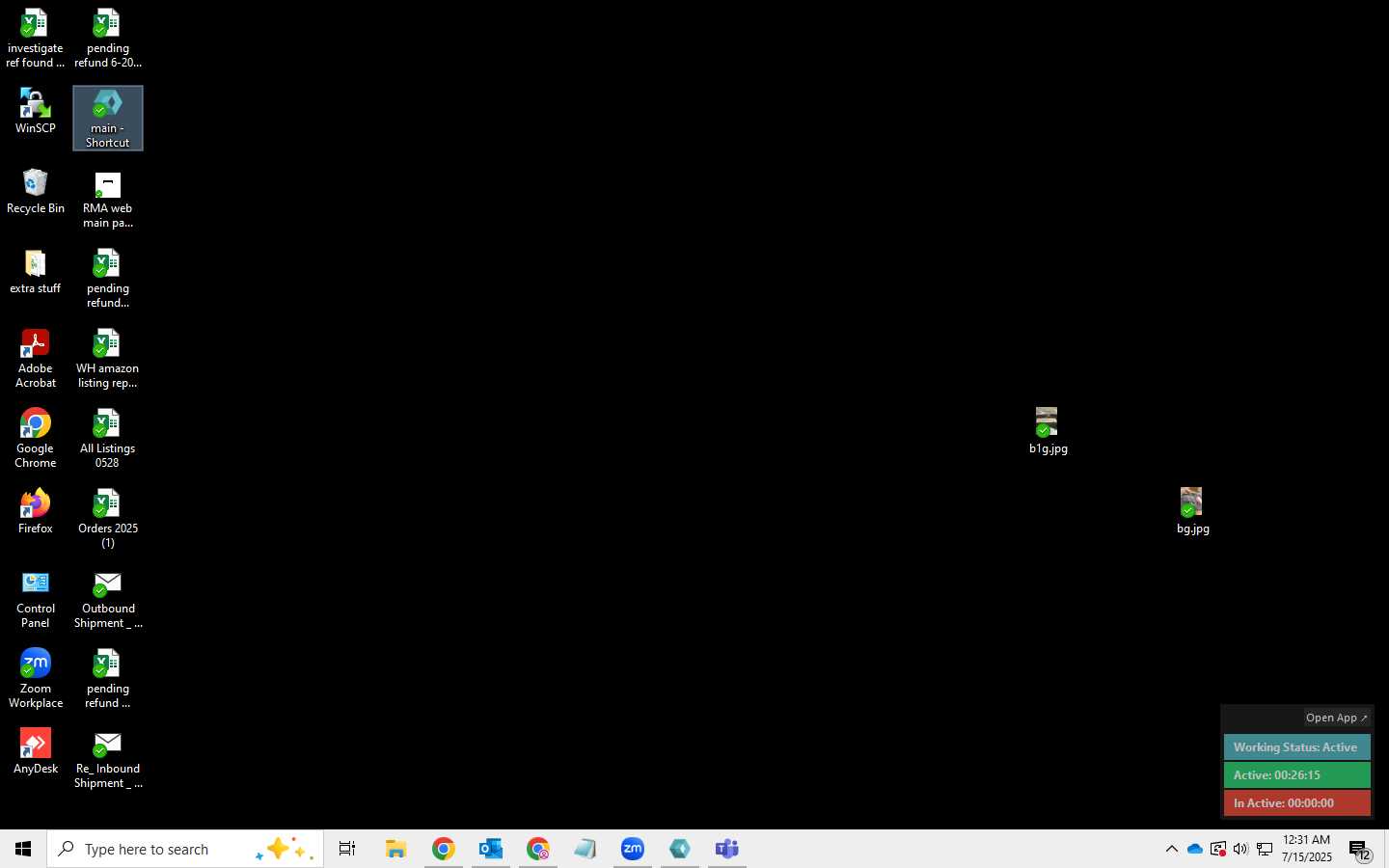Switch to Outlook on the taskbar

[x=490, y=849]
